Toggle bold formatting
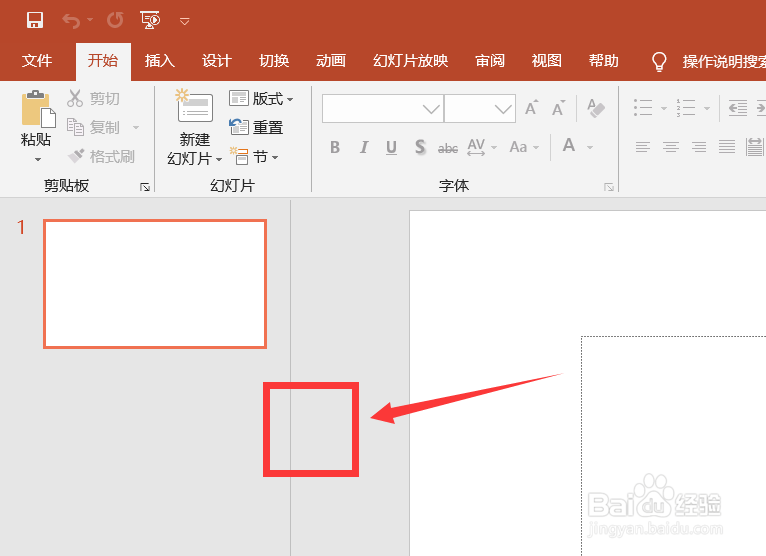 [x=335, y=147]
